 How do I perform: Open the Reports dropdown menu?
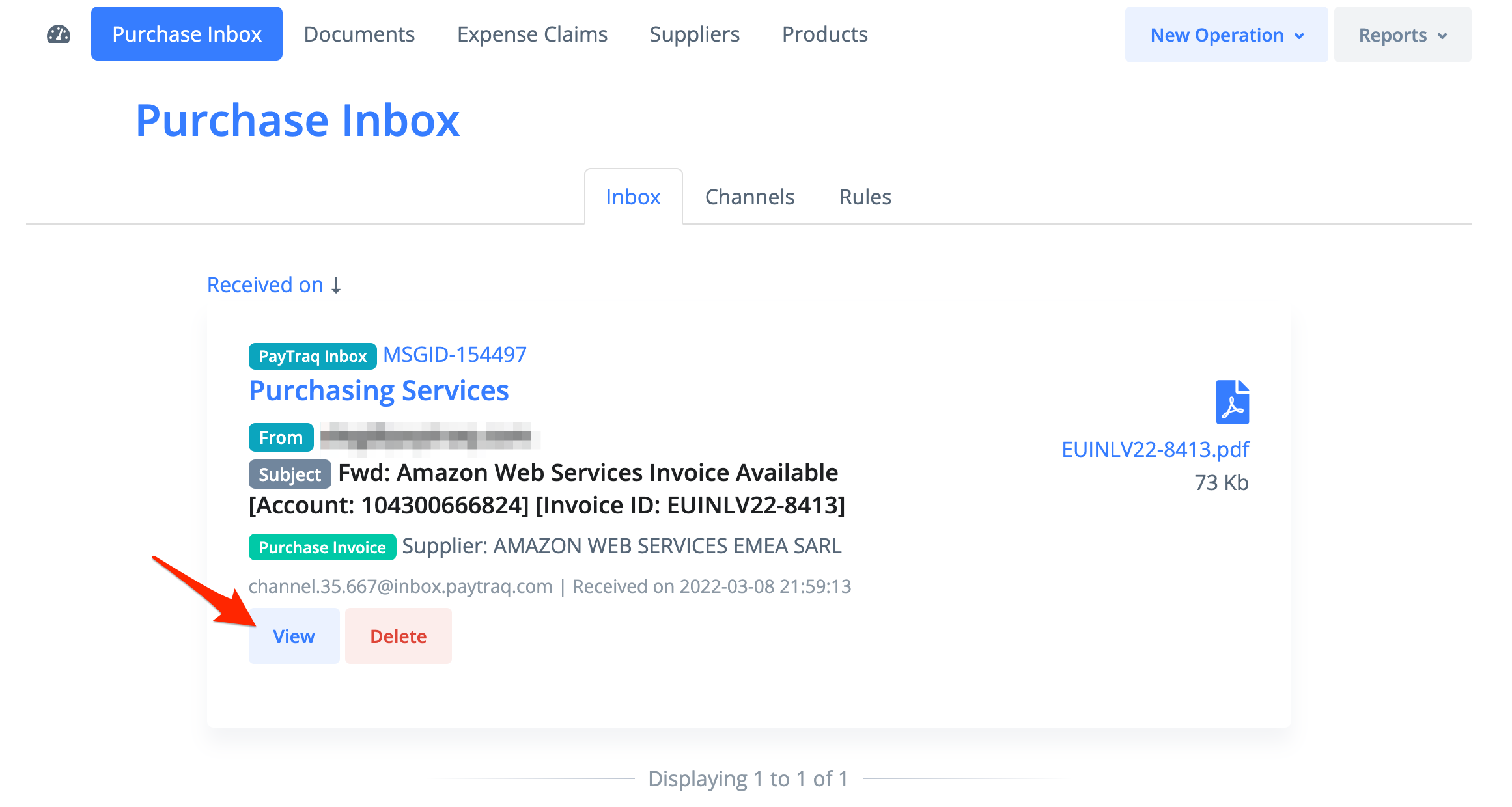(1402, 34)
